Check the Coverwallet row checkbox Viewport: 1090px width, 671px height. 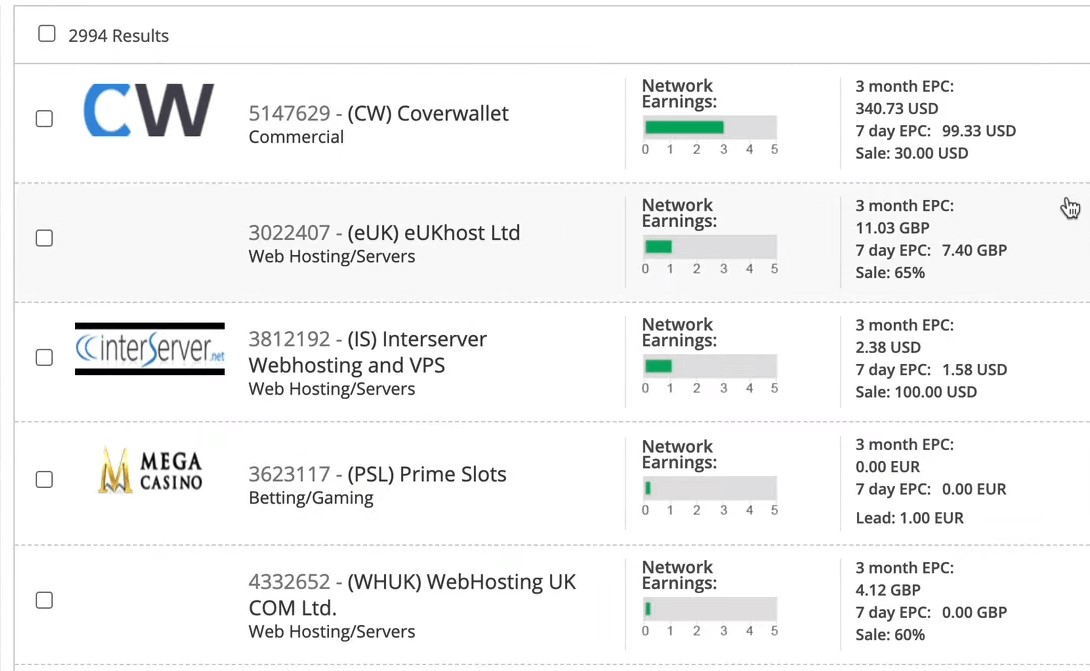click(44, 119)
